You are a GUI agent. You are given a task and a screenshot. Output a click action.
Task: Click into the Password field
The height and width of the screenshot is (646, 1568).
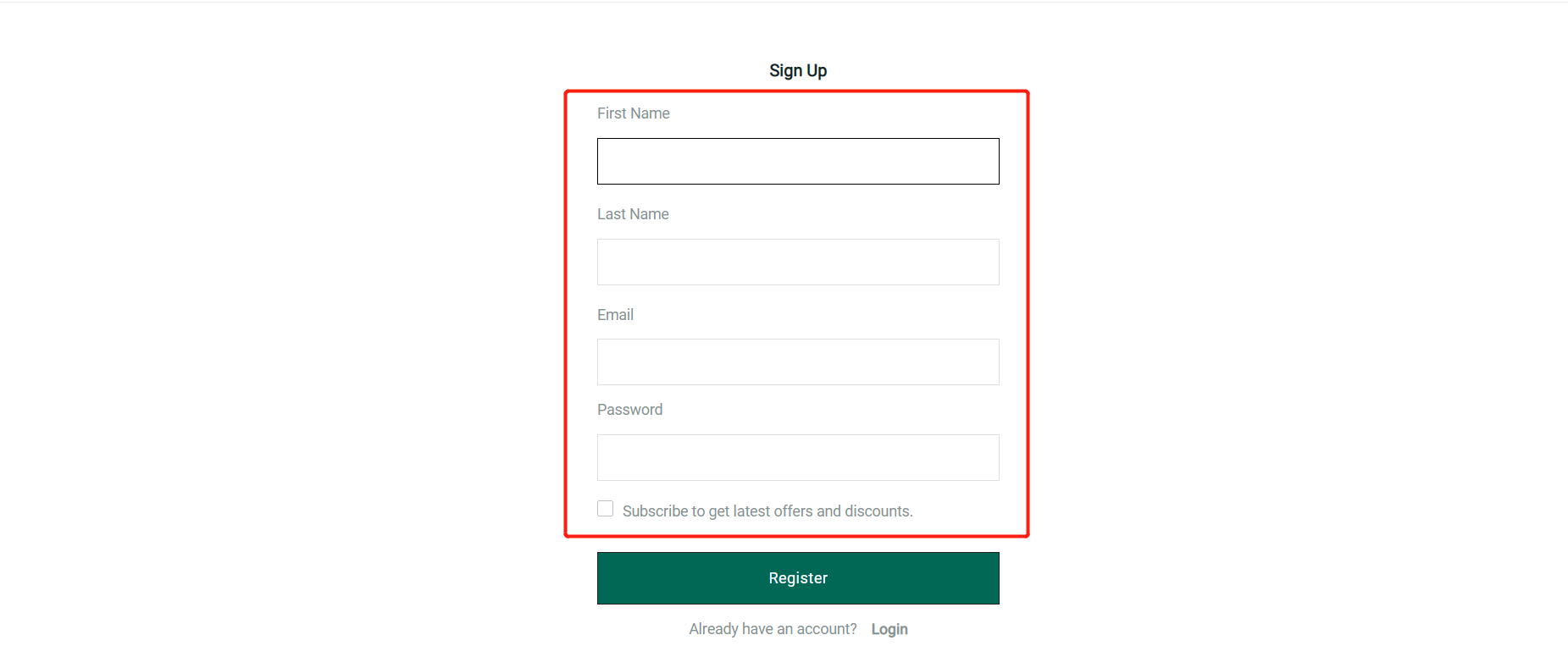[x=798, y=457]
